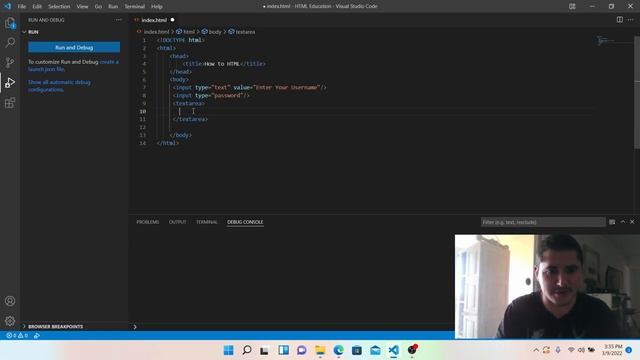Open the Source Control view

pyautogui.click(x=10, y=62)
